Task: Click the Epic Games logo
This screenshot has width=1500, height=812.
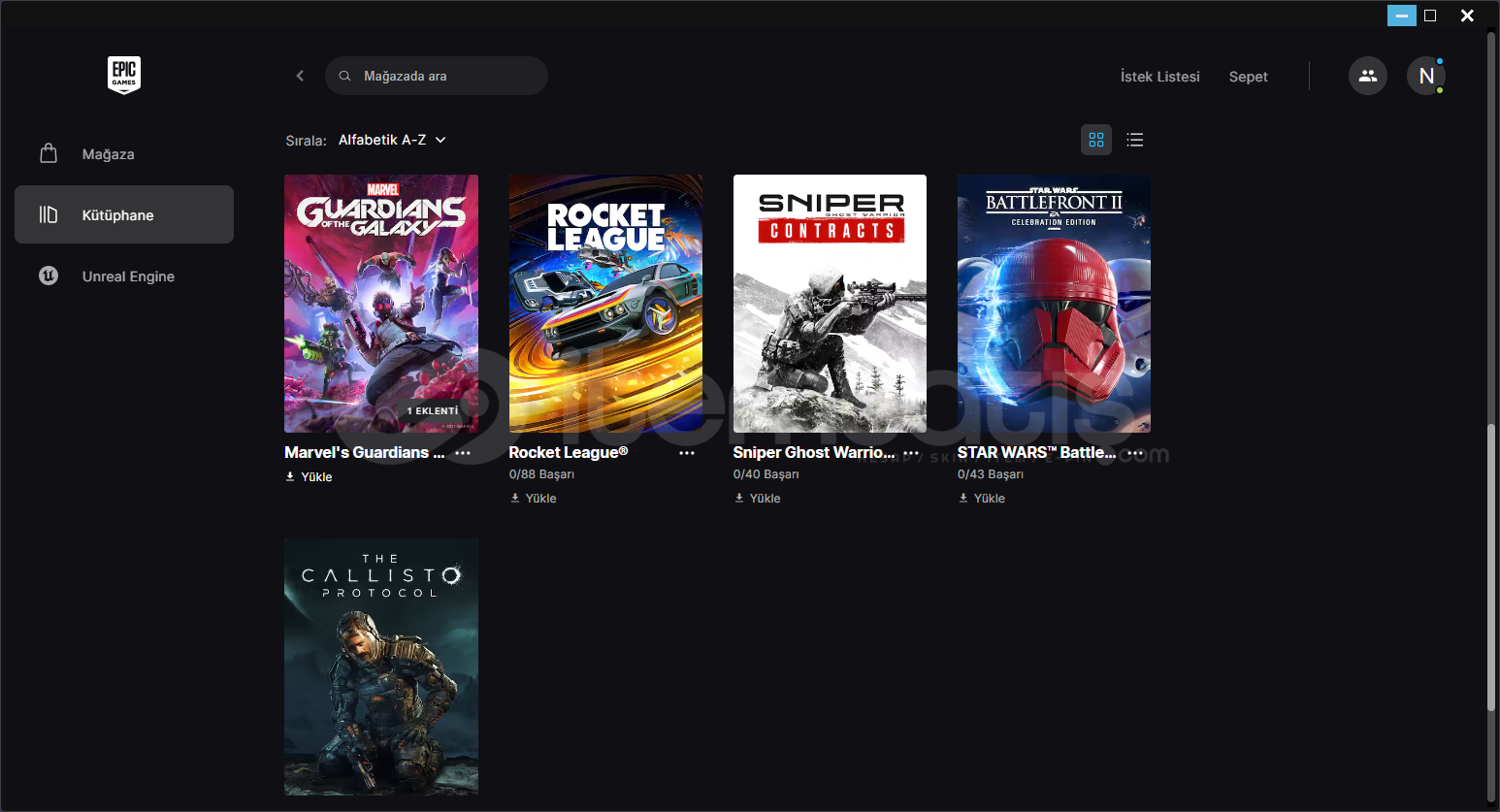Action: pos(124,75)
